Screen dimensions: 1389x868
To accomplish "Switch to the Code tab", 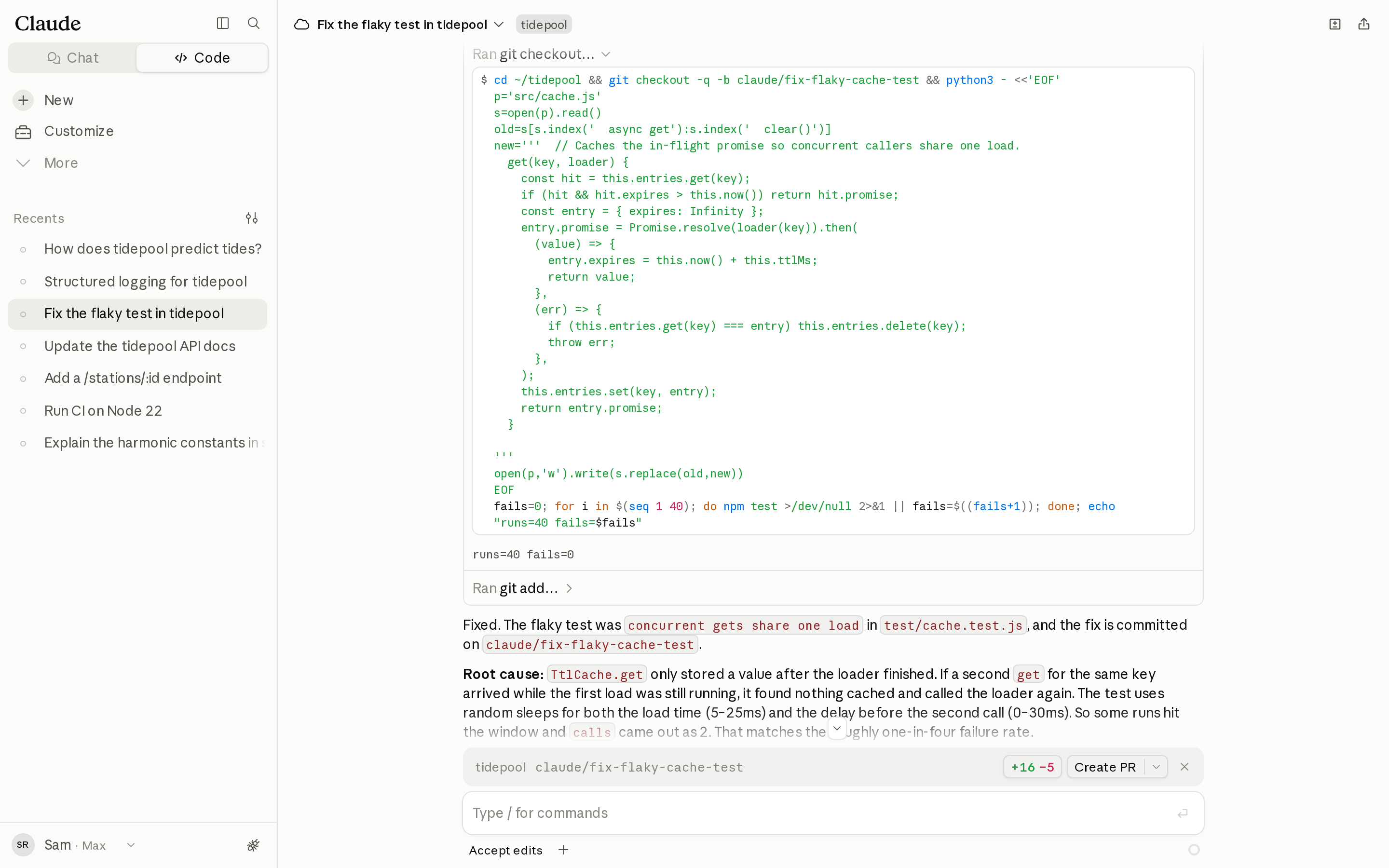I will (202, 58).
